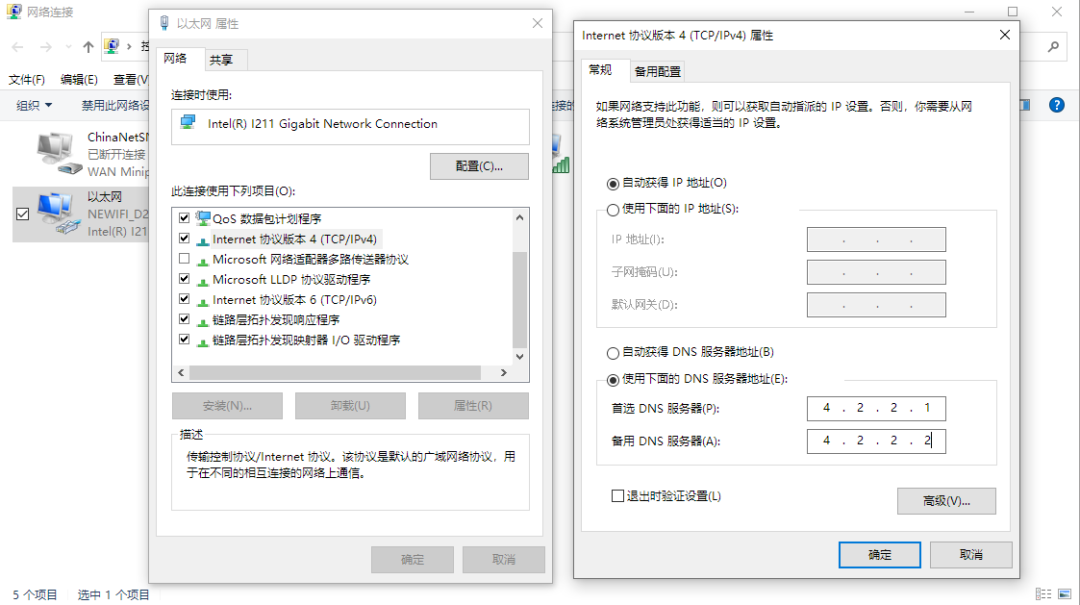Image resolution: width=1080 pixels, height=605 pixels.
Task: Click scroll down arrow in items list
Action: 520,356
